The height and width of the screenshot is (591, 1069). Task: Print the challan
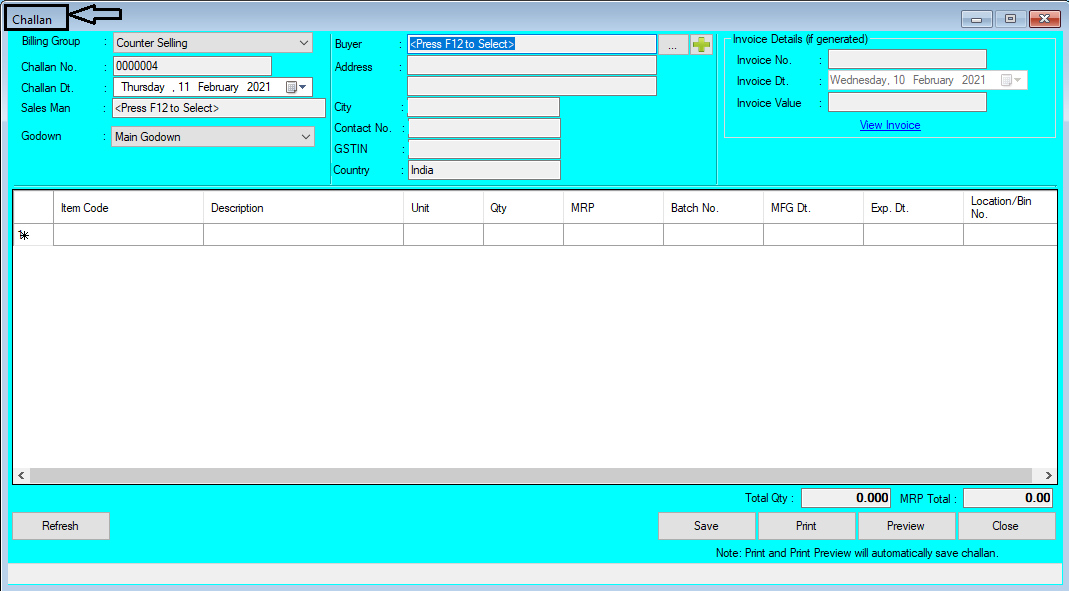pyautogui.click(x=806, y=525)
